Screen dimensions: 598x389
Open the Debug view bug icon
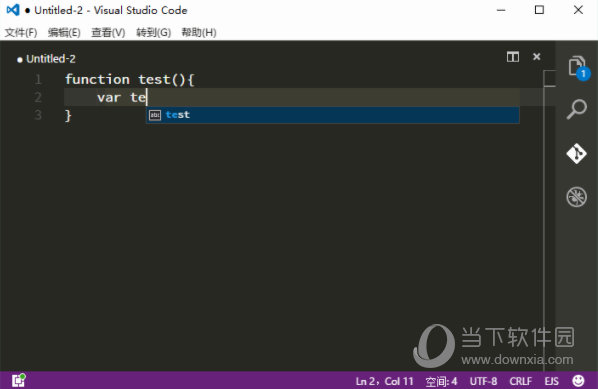pos(577,197)
